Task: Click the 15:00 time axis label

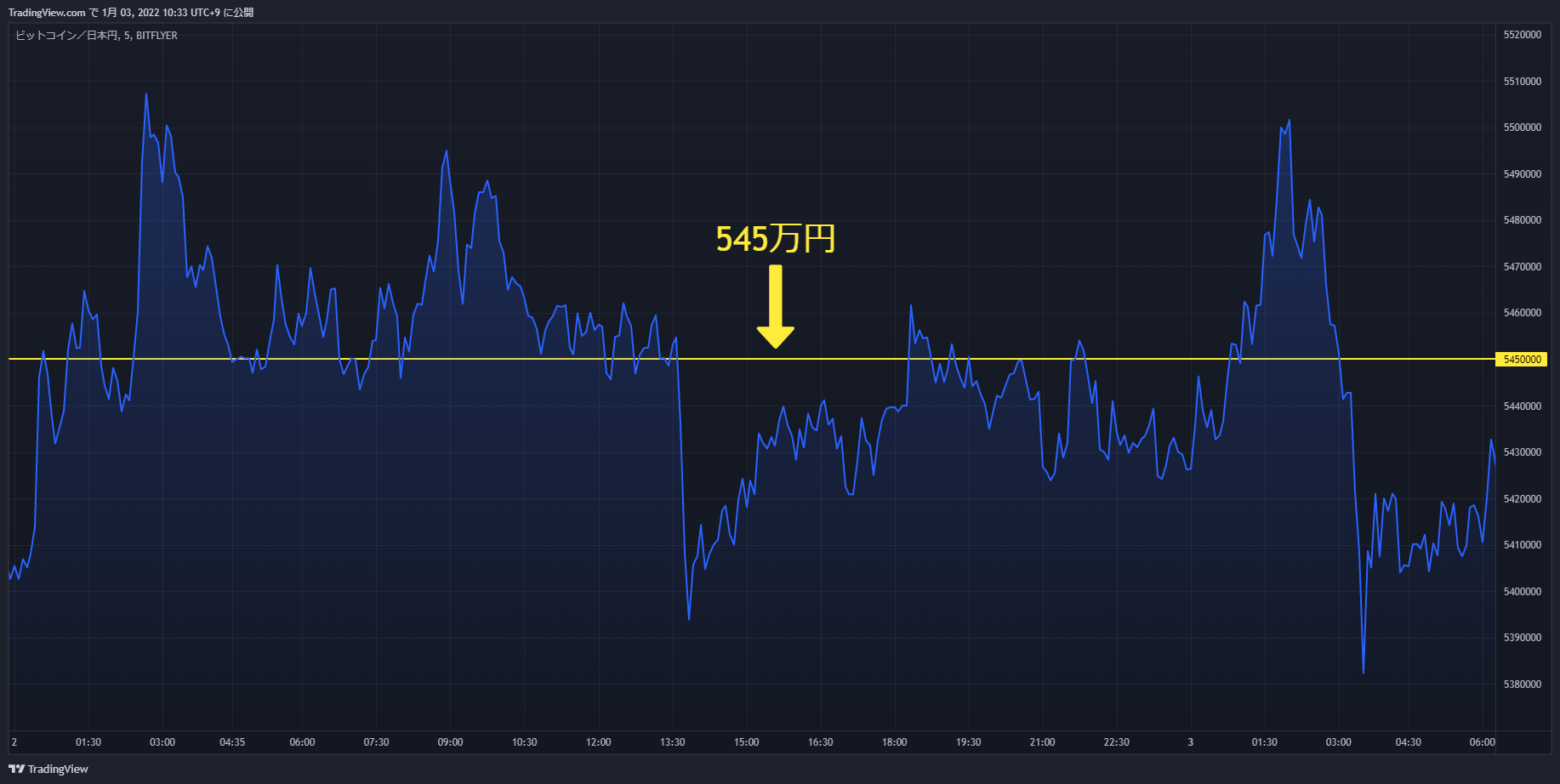Action: pyautogui.click(x=746, y=742)
